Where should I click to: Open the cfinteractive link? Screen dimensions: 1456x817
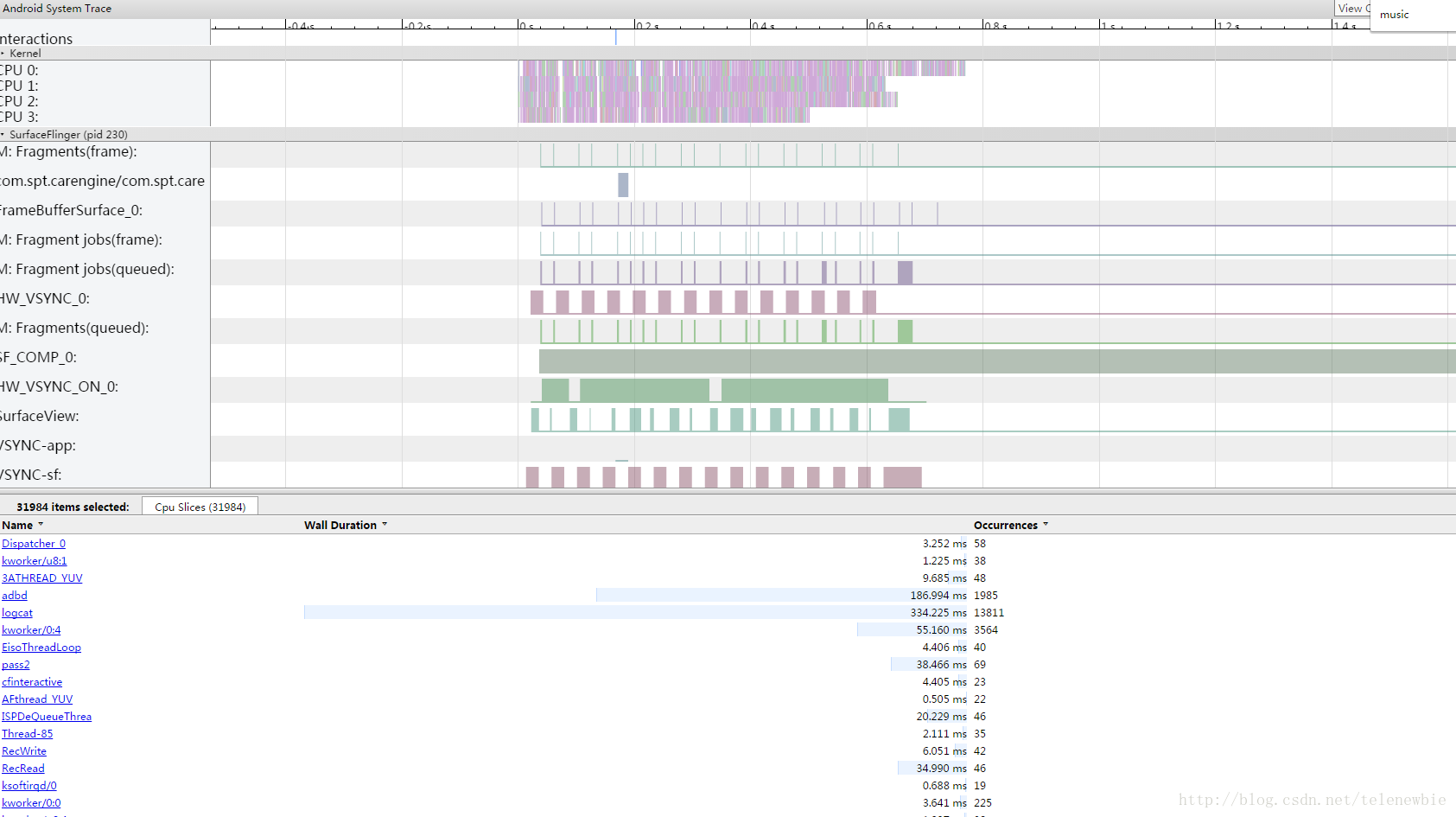point(32,682)
